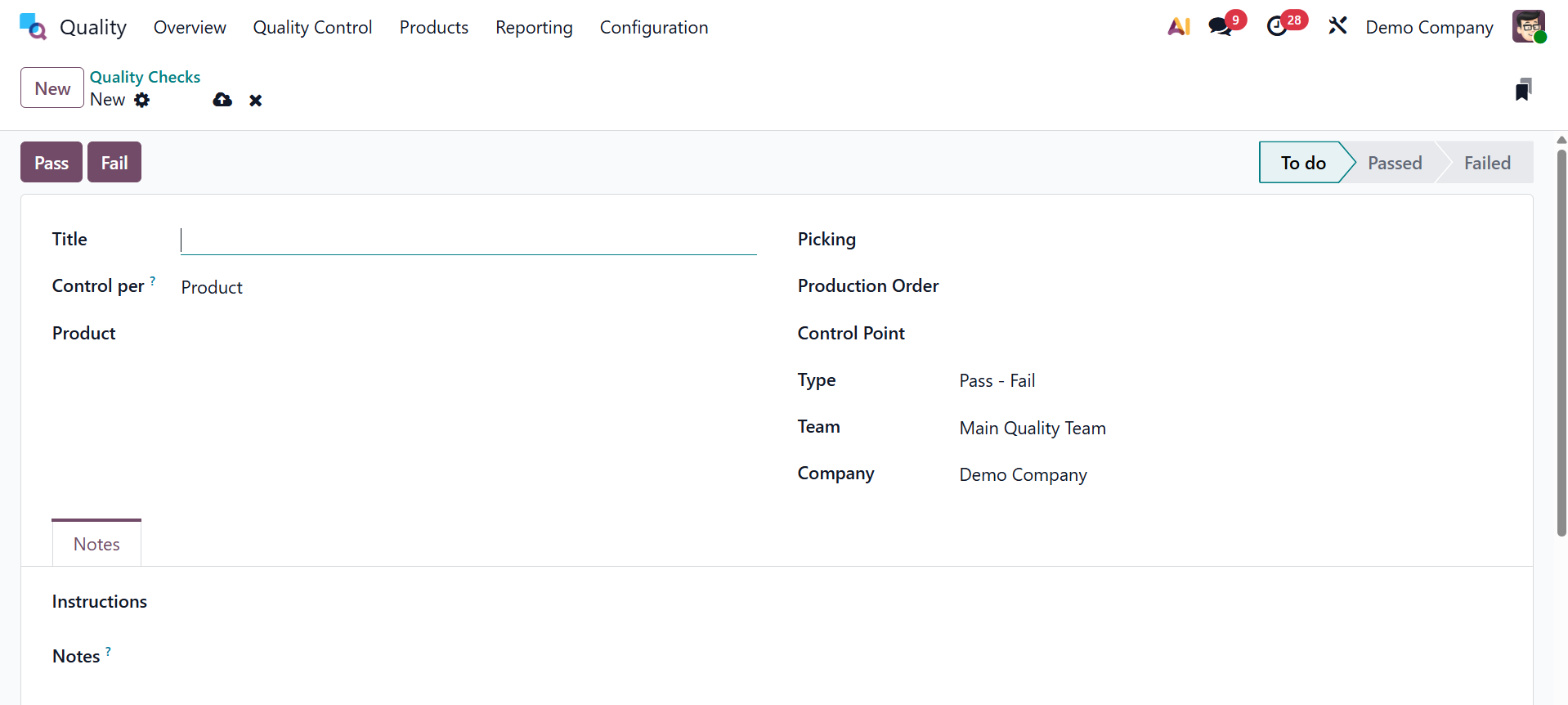1568x705 pixels.
Task: Discard changes with the X icon
Action: [256, 101]
